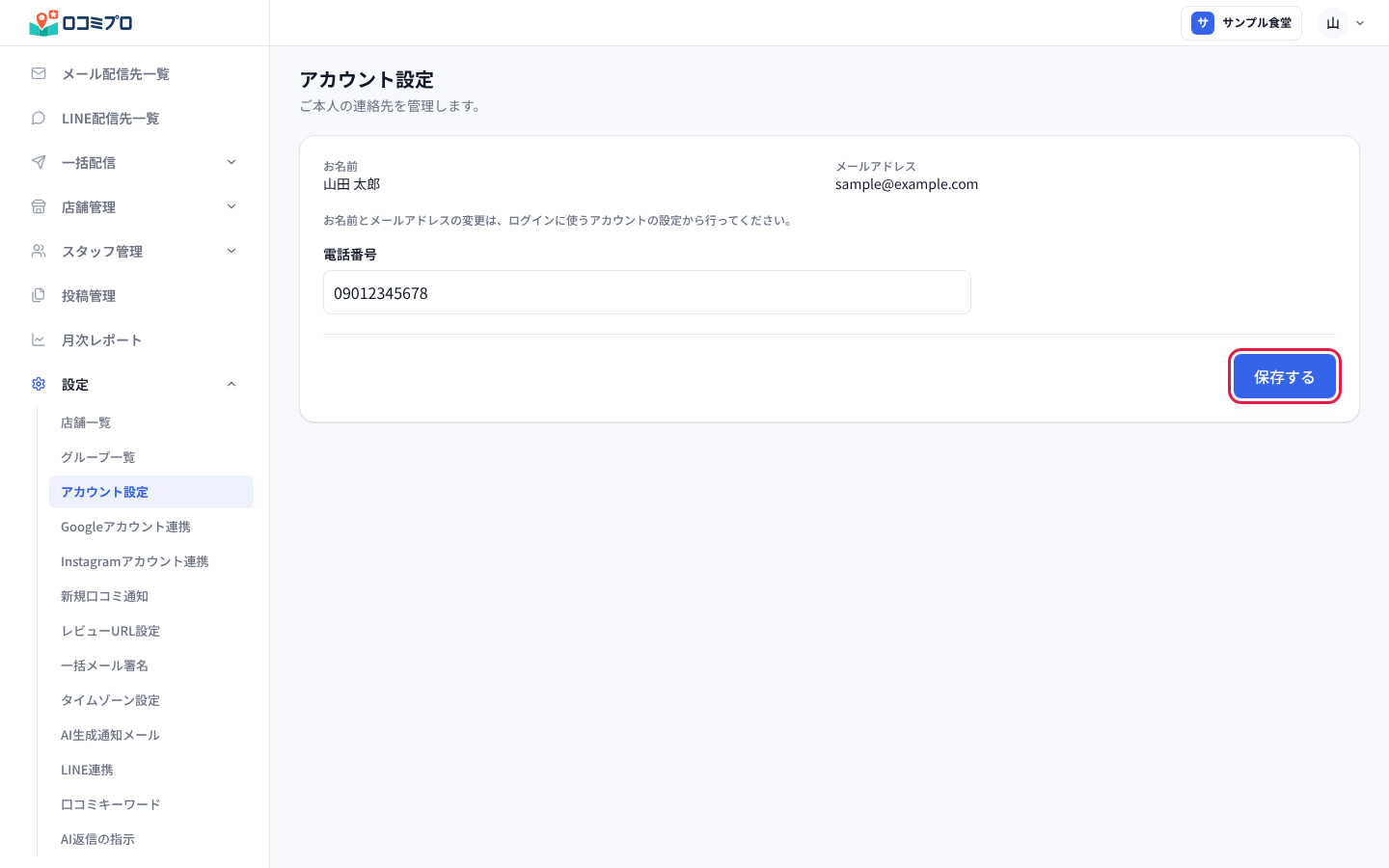Open the user menu dropdown arrow
The width and height of the screenshot is (1389, 868).
[x=1360, y=23]
